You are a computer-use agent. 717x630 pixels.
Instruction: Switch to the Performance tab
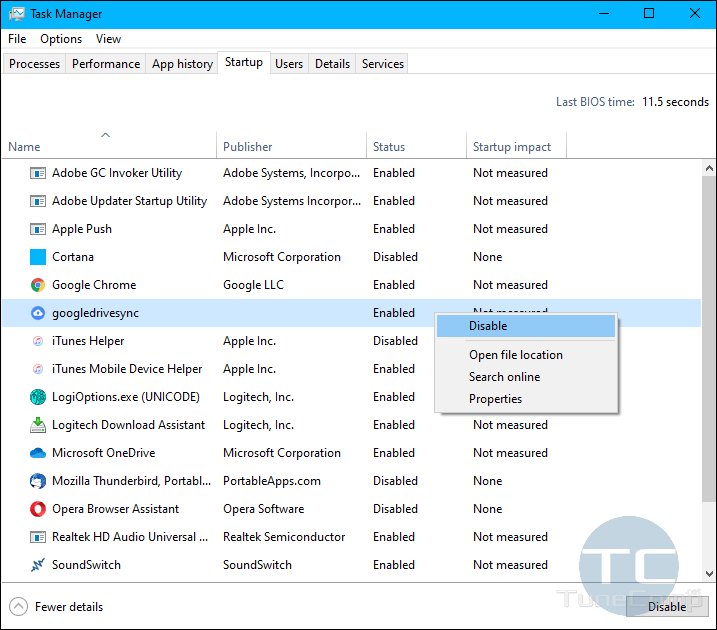(x=106, y=64)
